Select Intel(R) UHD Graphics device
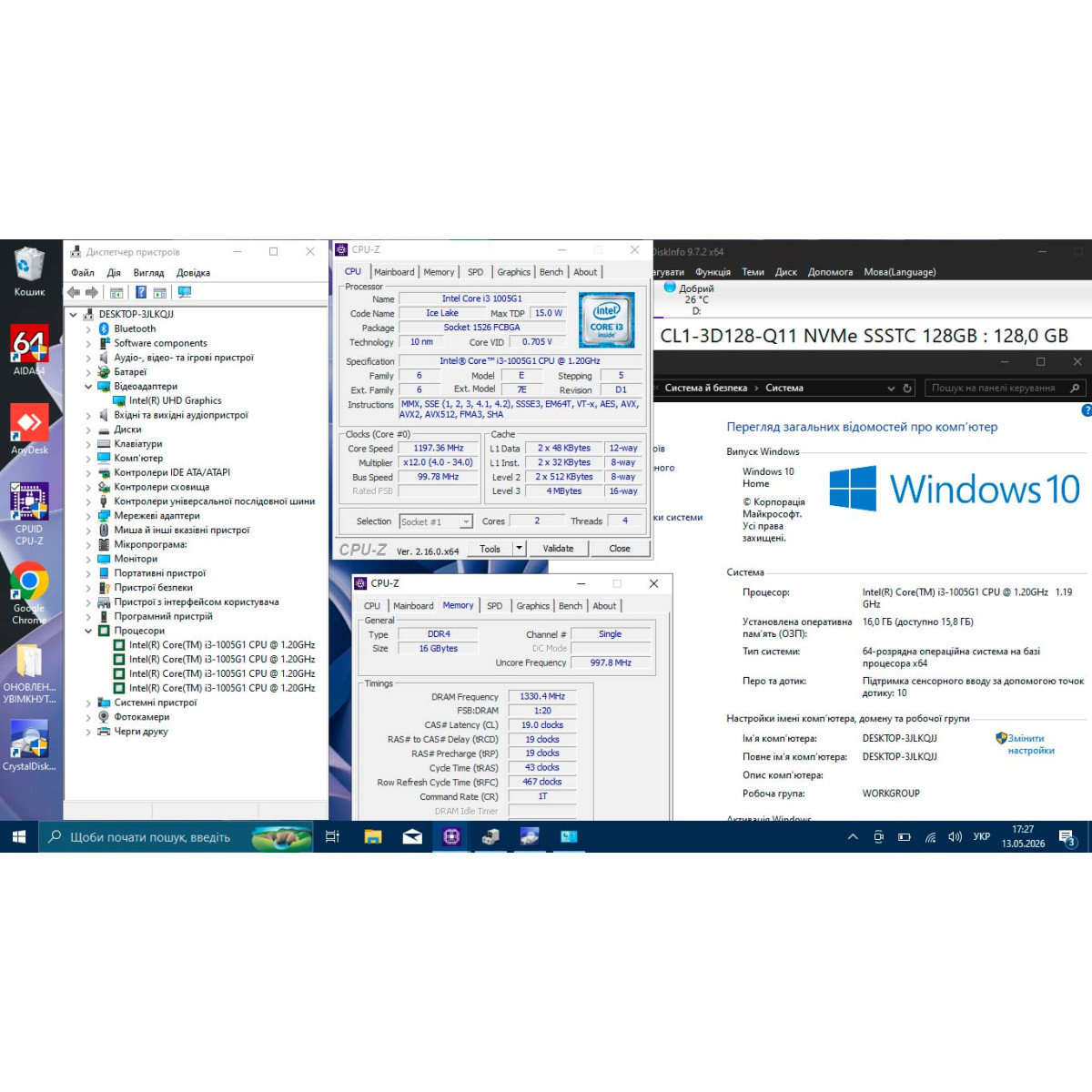The image size is (1092, 1092). point(175,400)
